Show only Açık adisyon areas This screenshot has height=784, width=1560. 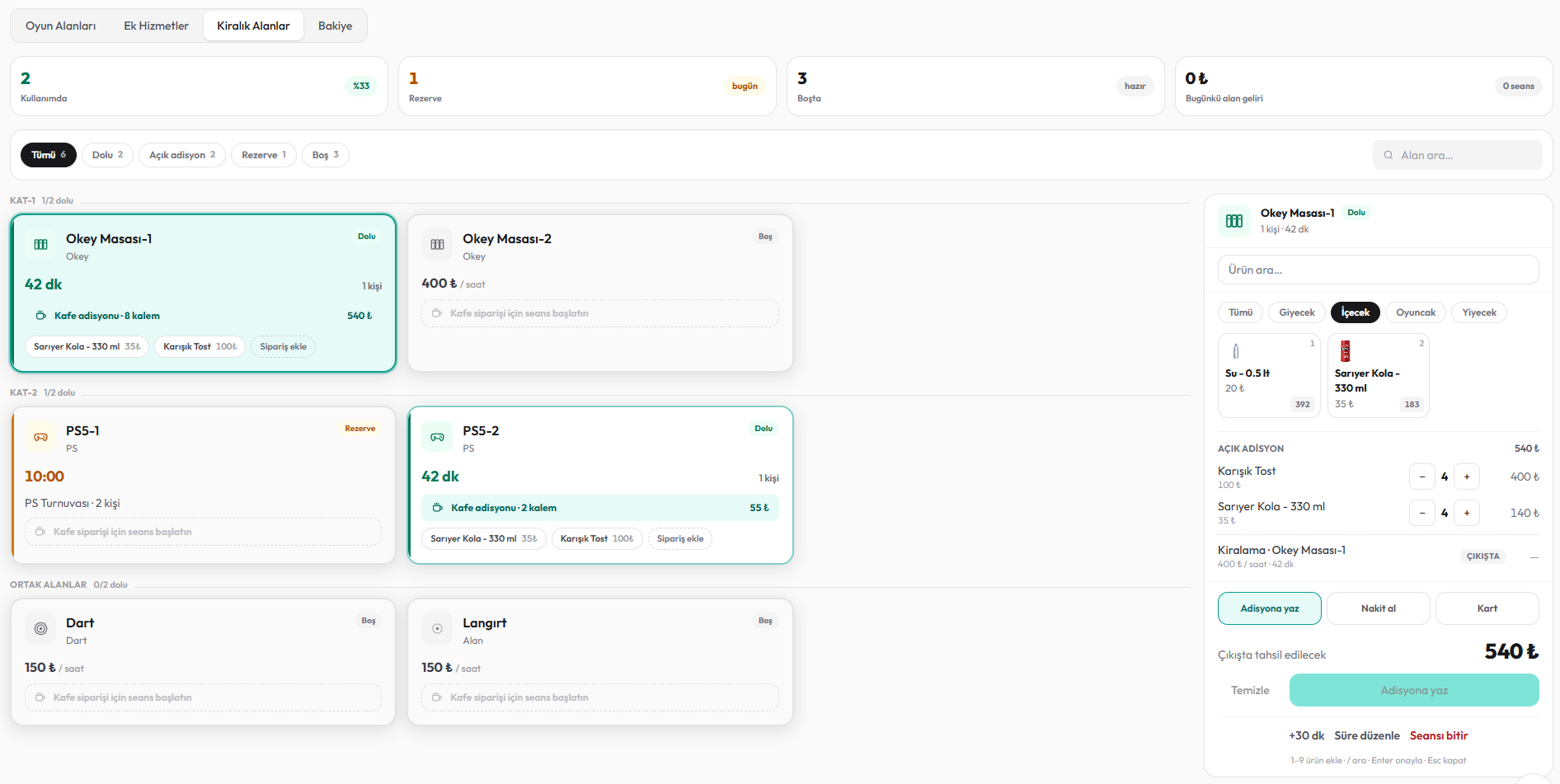pos(182,155)
